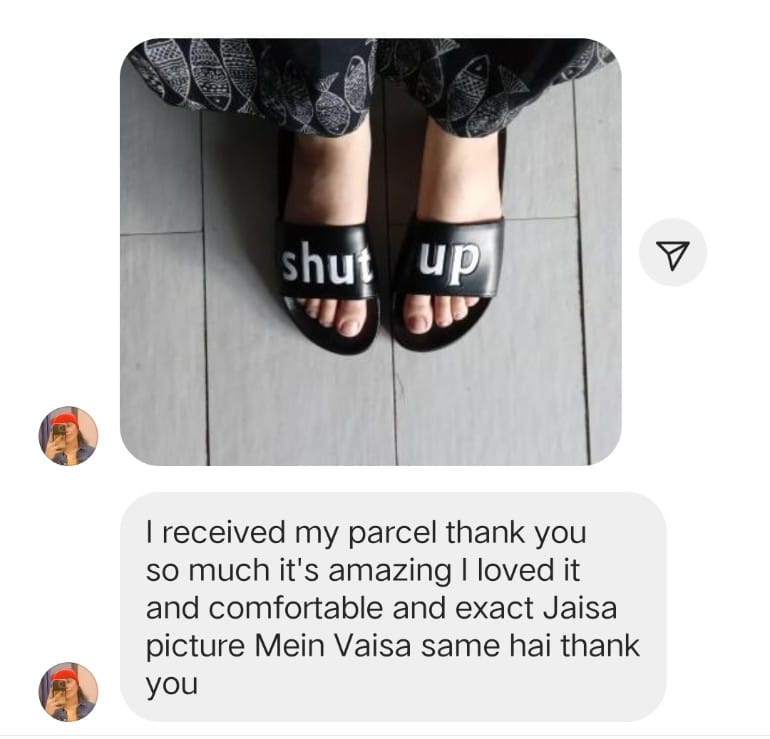Tap the paper-plane forward icon beside the photo

672,252
